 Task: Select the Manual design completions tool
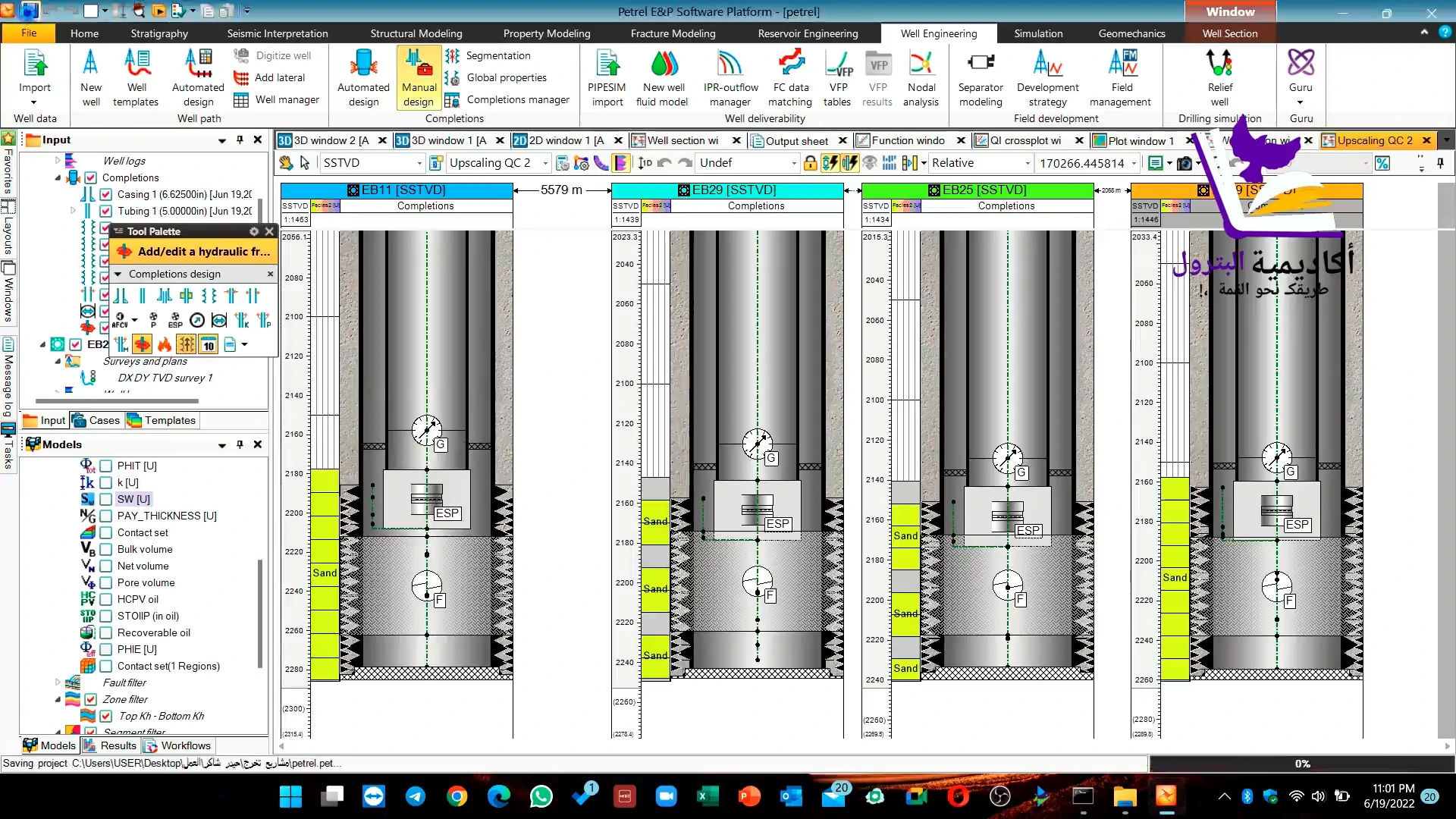tap(419, 78)
